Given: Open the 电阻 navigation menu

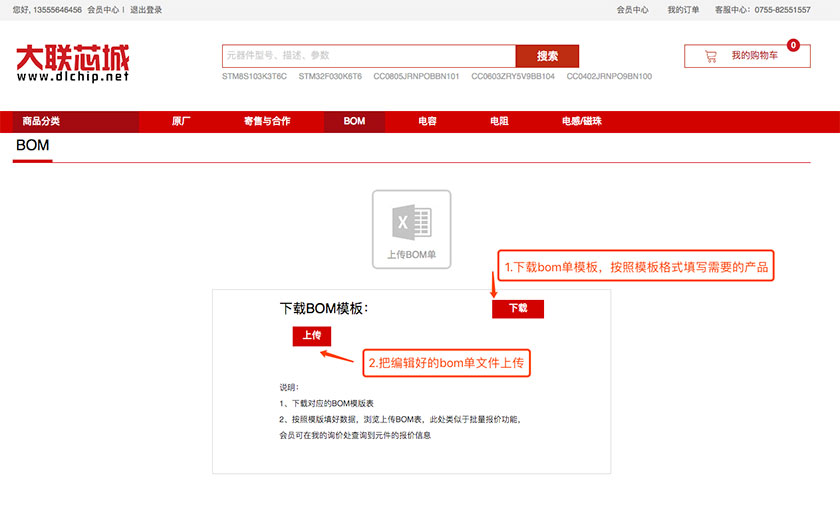Looking at the screenshot, I should 499,121.
